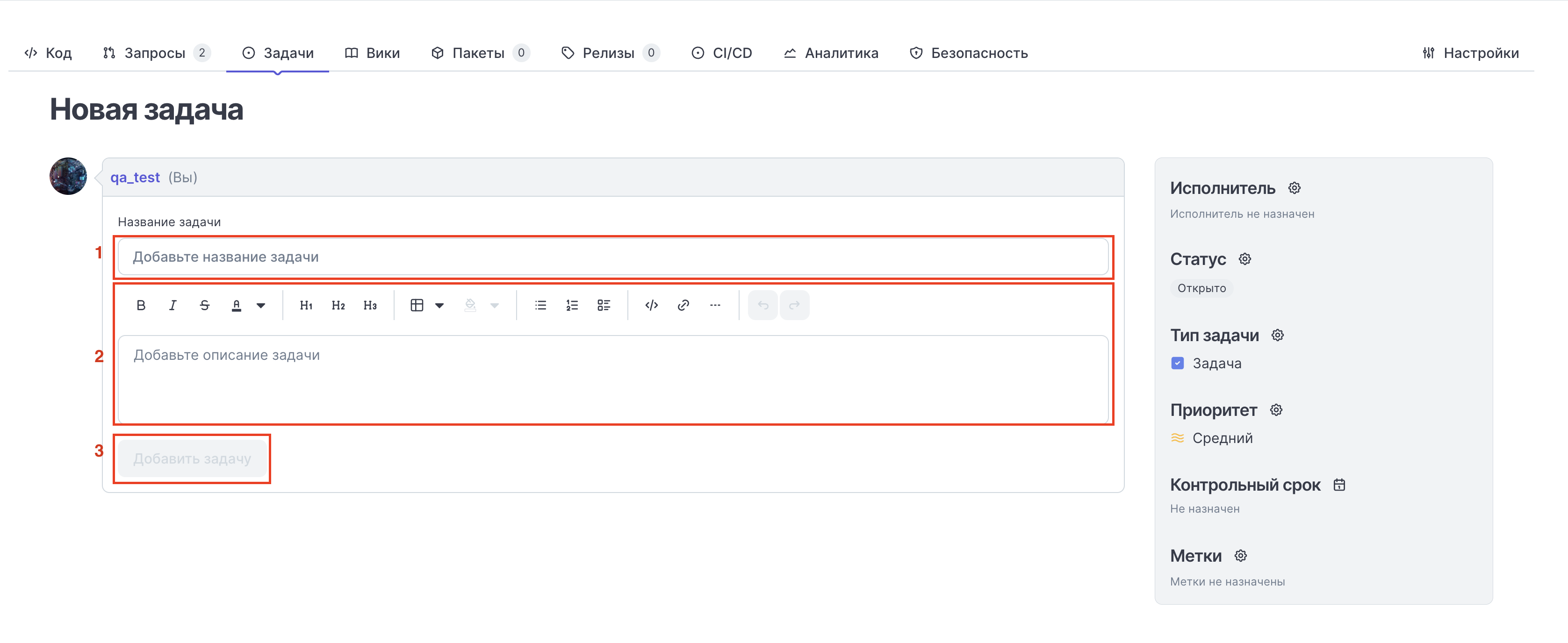1568x643 pixels.
Task: Insert a checklist
Action: pyautogui.click(x=604, y=306)
